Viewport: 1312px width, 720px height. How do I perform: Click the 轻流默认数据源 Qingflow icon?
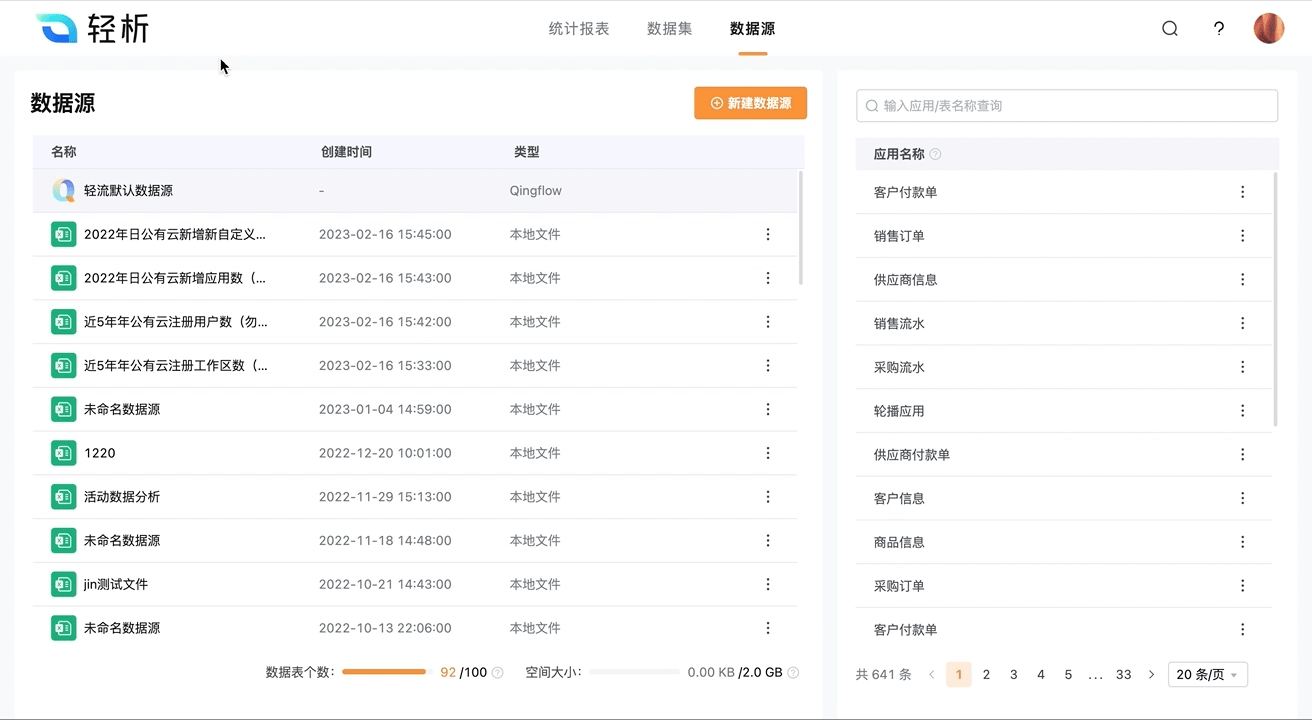coord(64,190)
